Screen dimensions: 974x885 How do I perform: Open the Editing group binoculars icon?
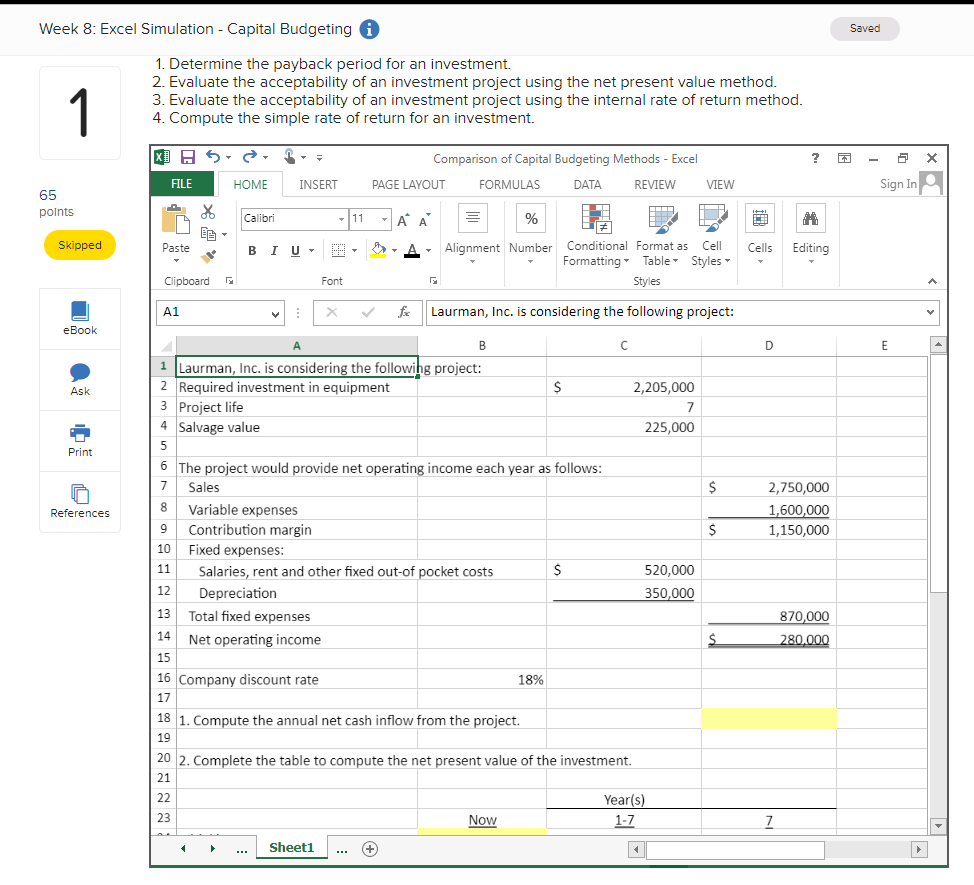point(811,218)
